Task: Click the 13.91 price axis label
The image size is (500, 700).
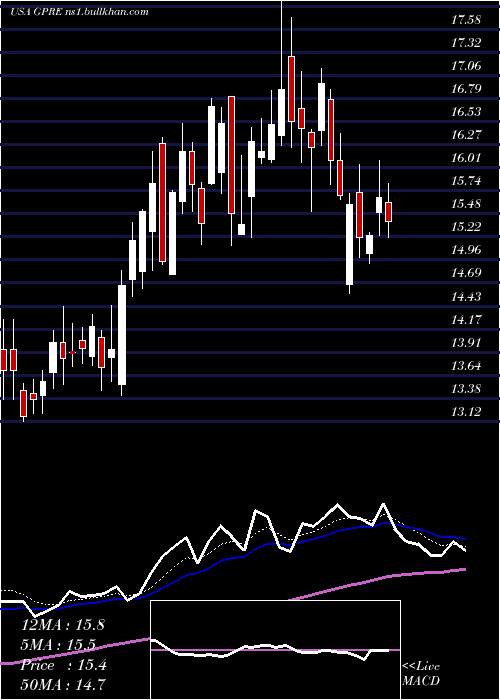Action: (x=467, y=343)
